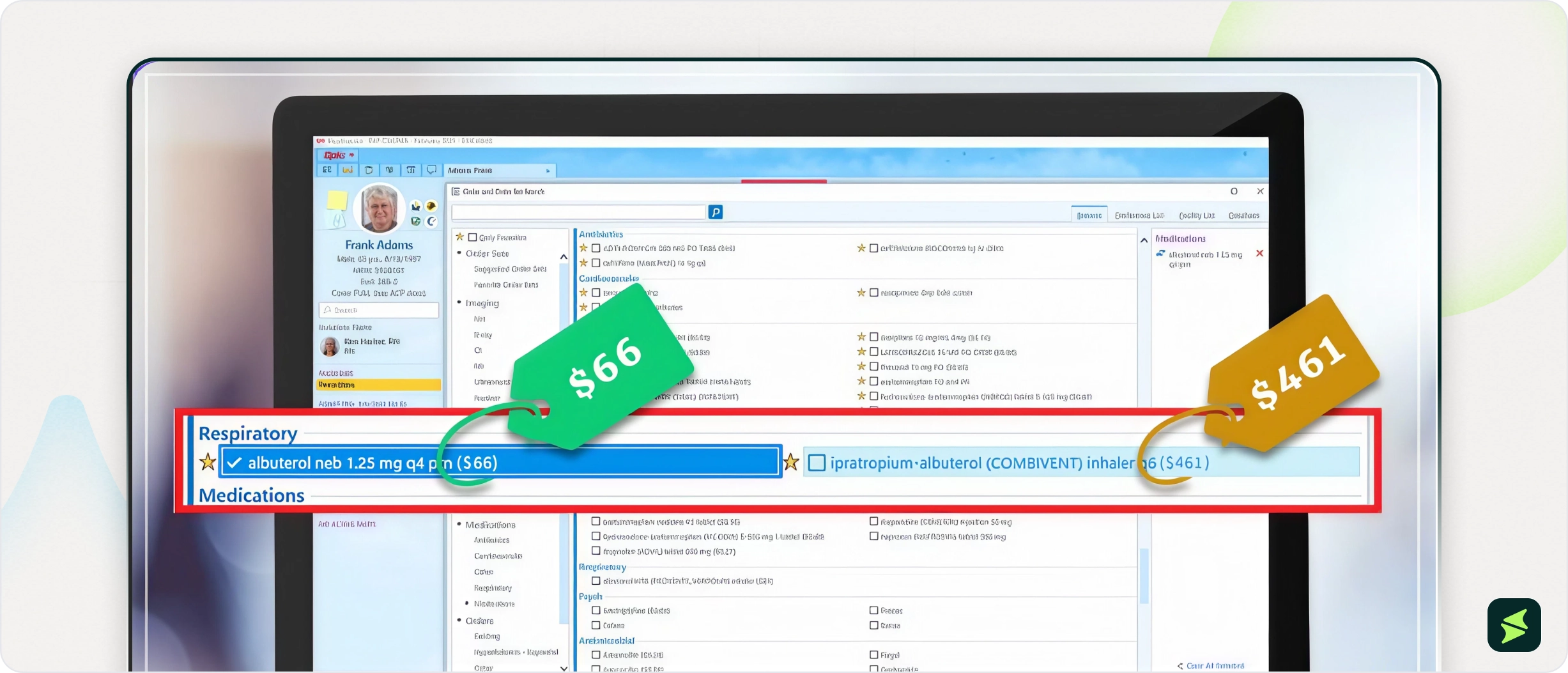The image size is (1568, 673).
Task: Check the second order under the Antibiotics heading
Action: pyautogui.click(x=596, y=263)
